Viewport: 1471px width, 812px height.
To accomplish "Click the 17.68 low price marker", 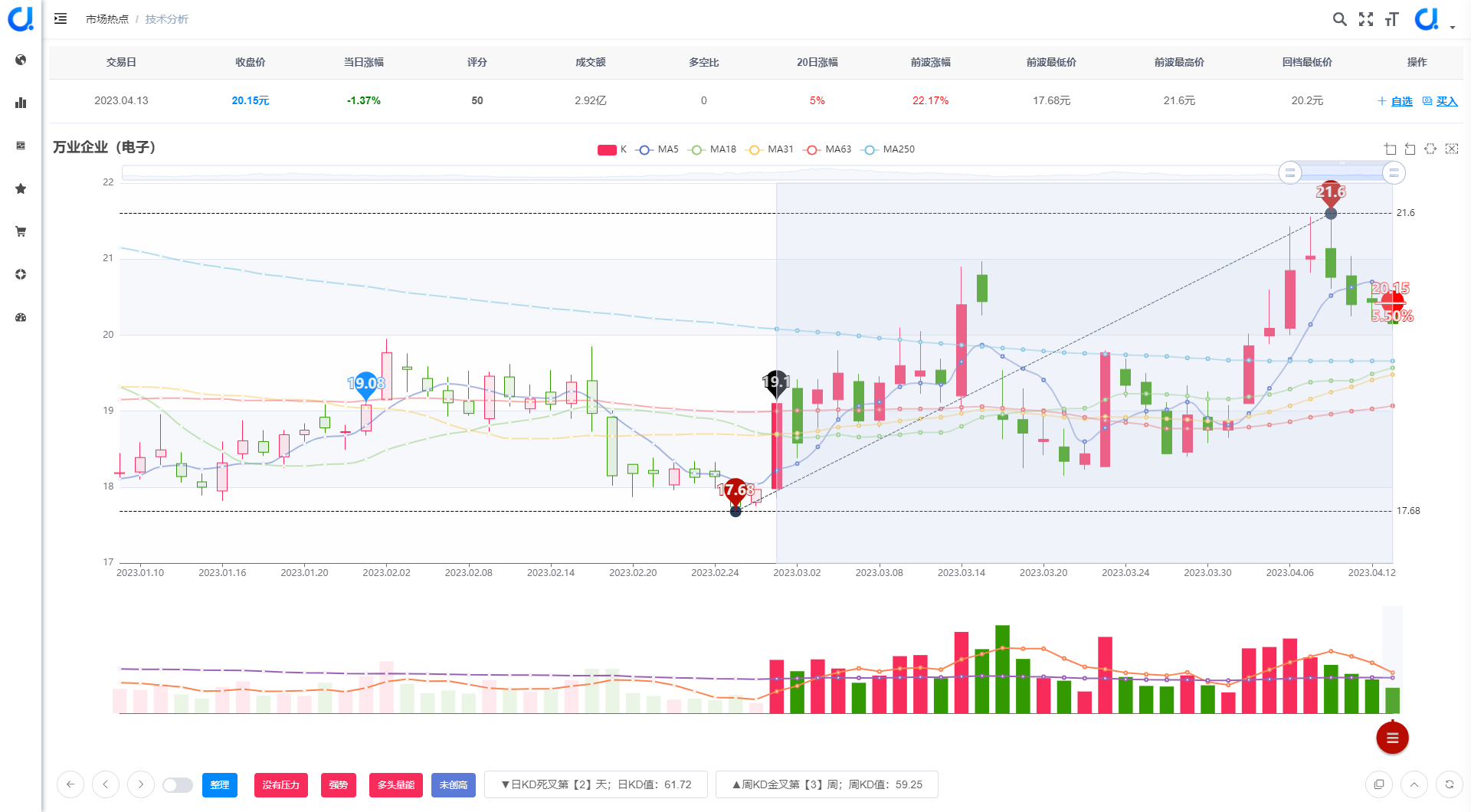I will click(735, 491).
